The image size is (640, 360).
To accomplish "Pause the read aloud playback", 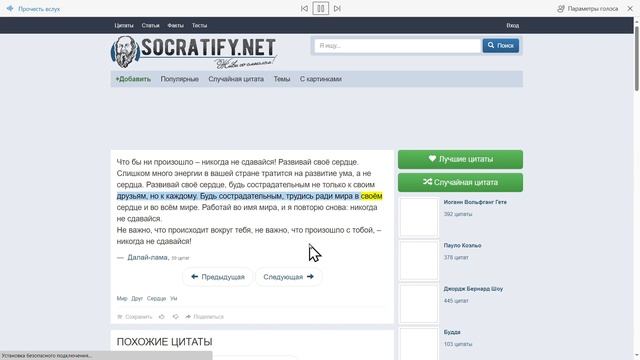I will (x=320, y=8).
